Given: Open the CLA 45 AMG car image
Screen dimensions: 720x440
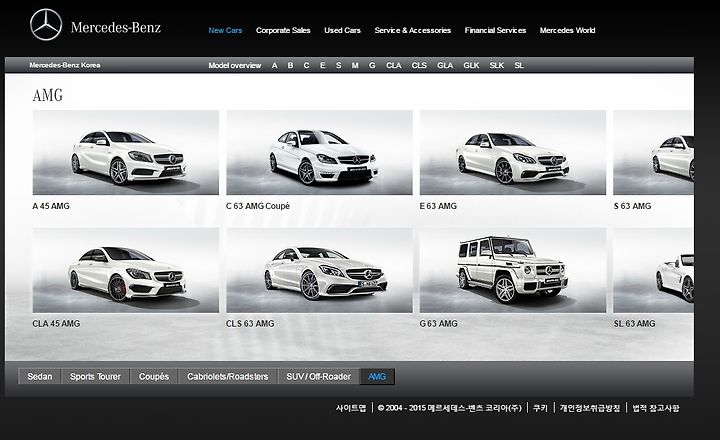Looking at the screenshot, I should tap(126, 271).
